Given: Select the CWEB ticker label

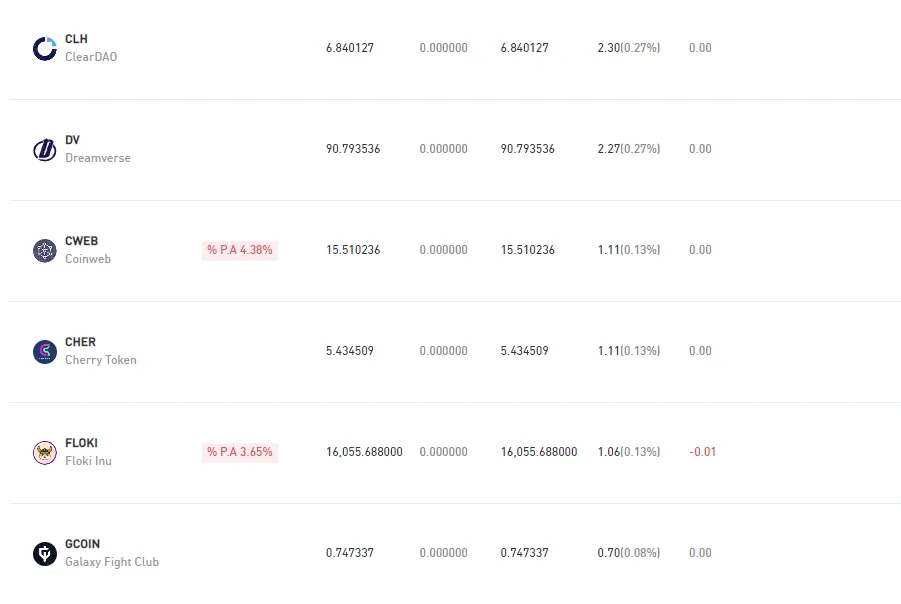Looking at the screenshot, I should (x=82, y=241).
